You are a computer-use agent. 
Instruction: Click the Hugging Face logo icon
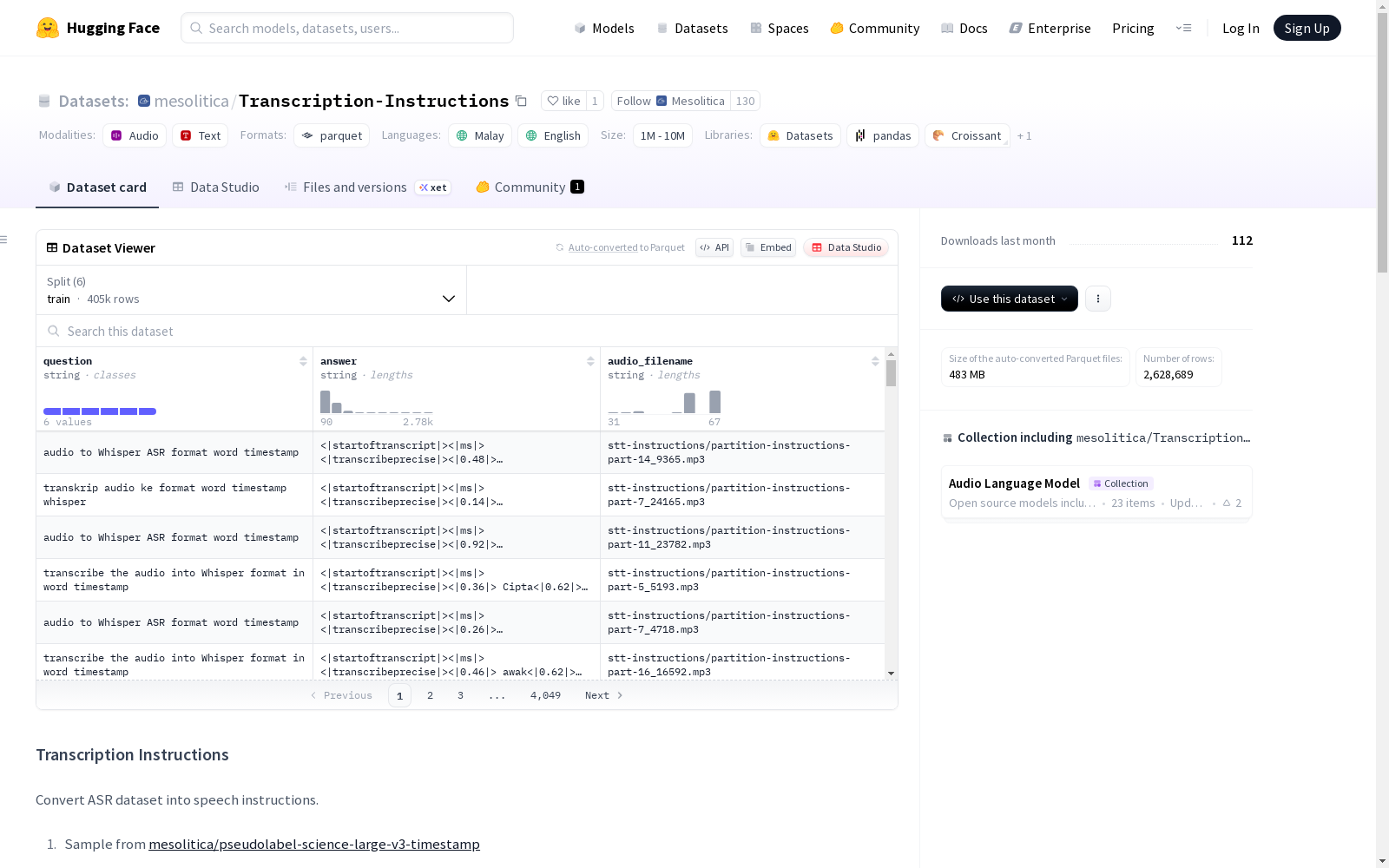[48, 28]
